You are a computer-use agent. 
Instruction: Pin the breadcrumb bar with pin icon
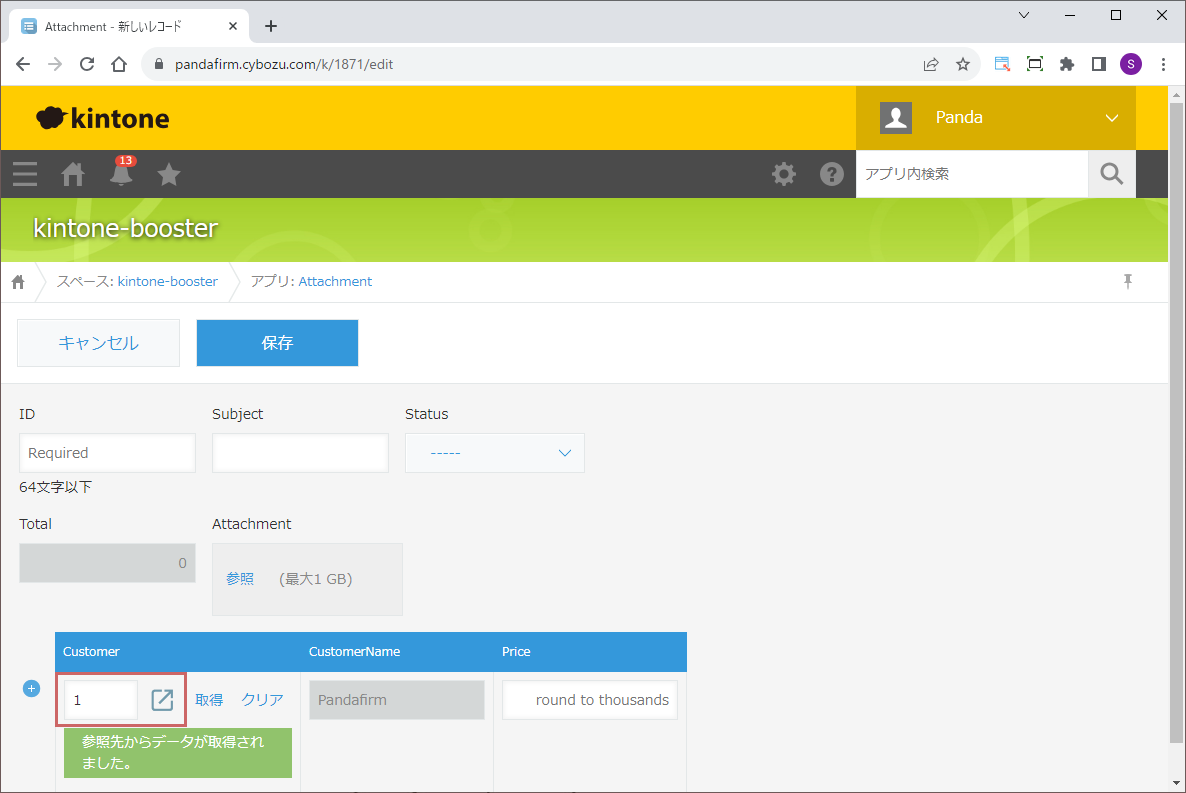click(x=1128, y=281)
